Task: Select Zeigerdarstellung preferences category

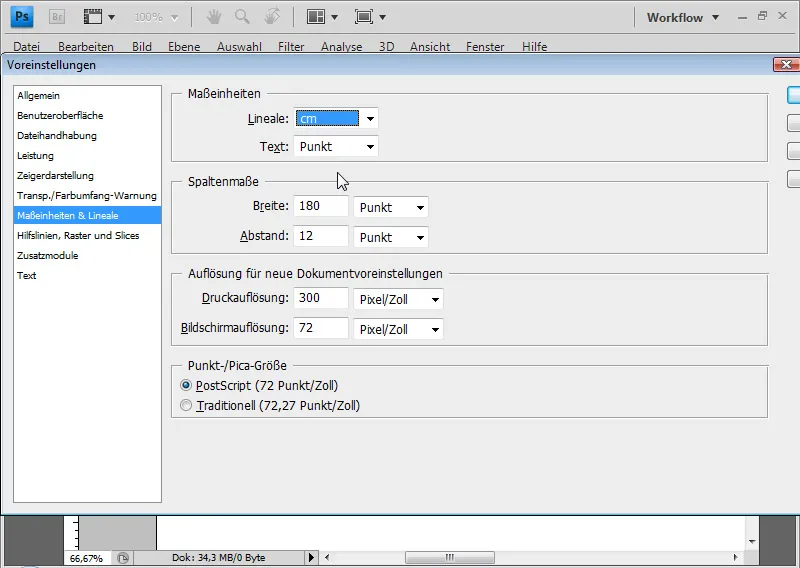Action: 87,176
